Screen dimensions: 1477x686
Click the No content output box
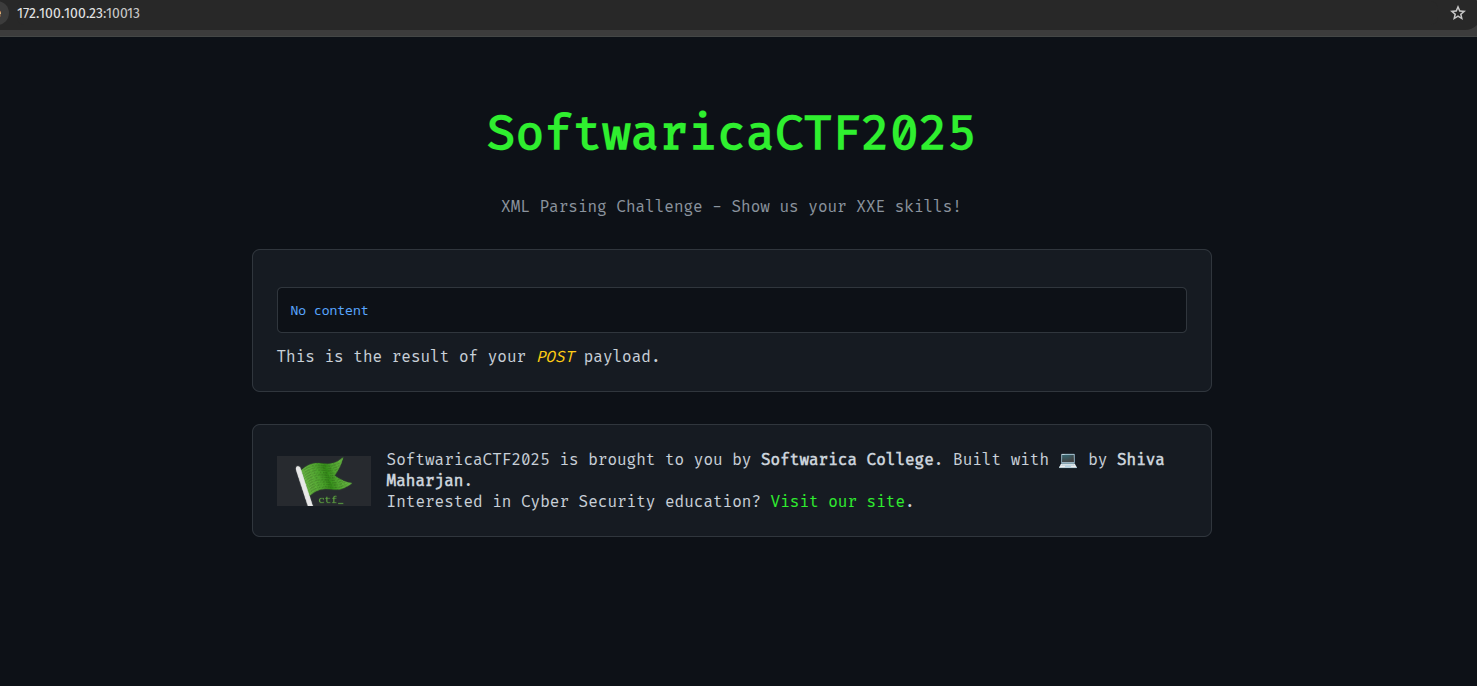(731, 310)
